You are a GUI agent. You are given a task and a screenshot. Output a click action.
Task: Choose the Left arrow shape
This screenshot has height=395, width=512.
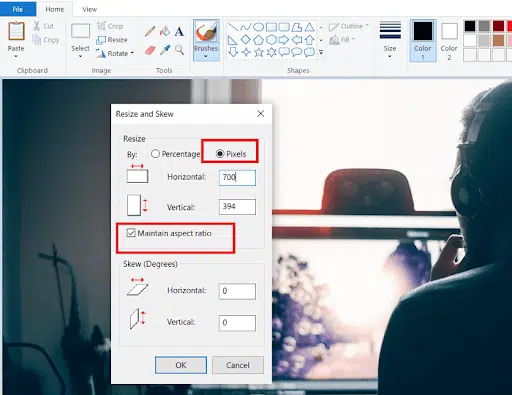(297, 40)
